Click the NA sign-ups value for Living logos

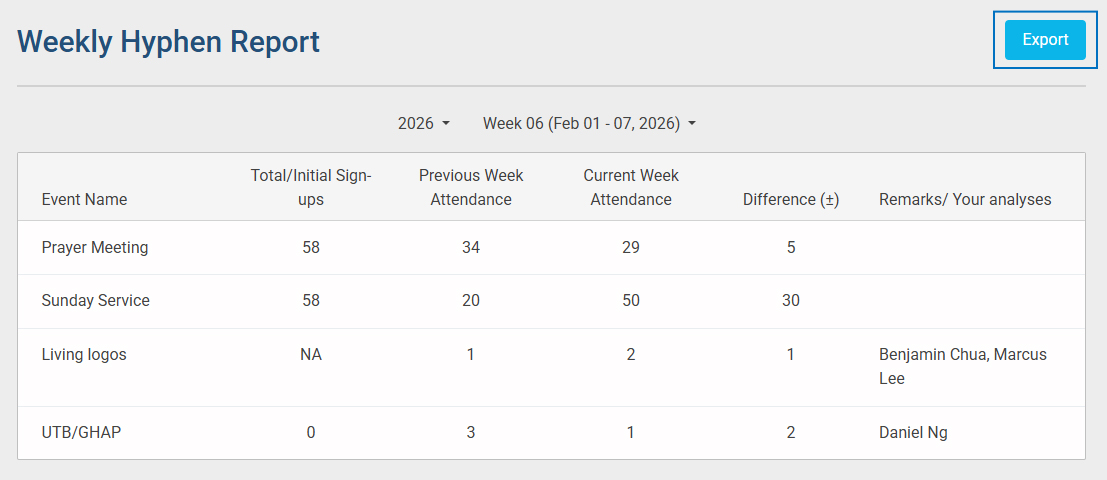pos(311,355)
